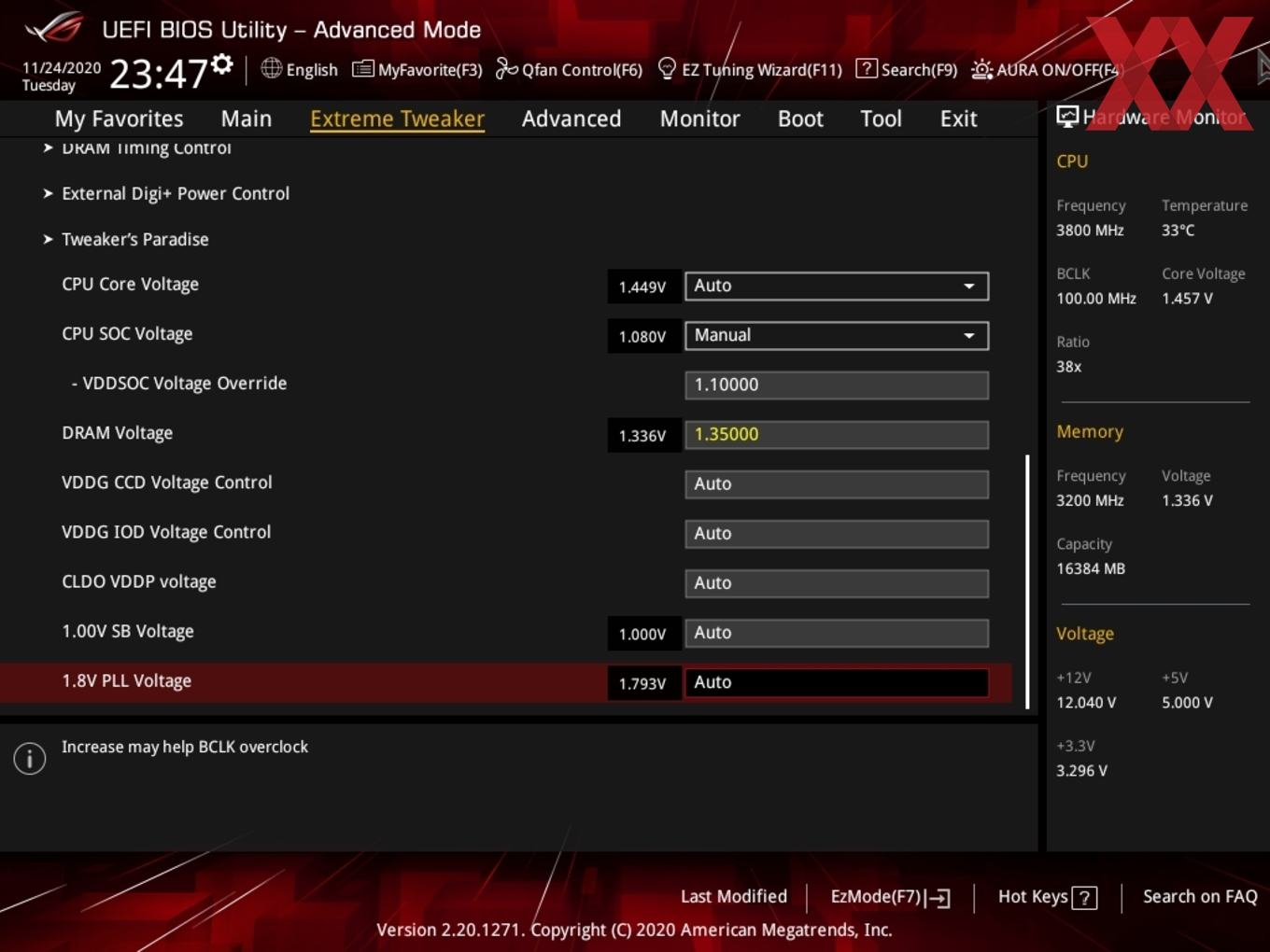Viewport: 1270px width, 952px height.
Task: Click 1.8V PLL Voltage Auto field
Action: click(837, 682)
